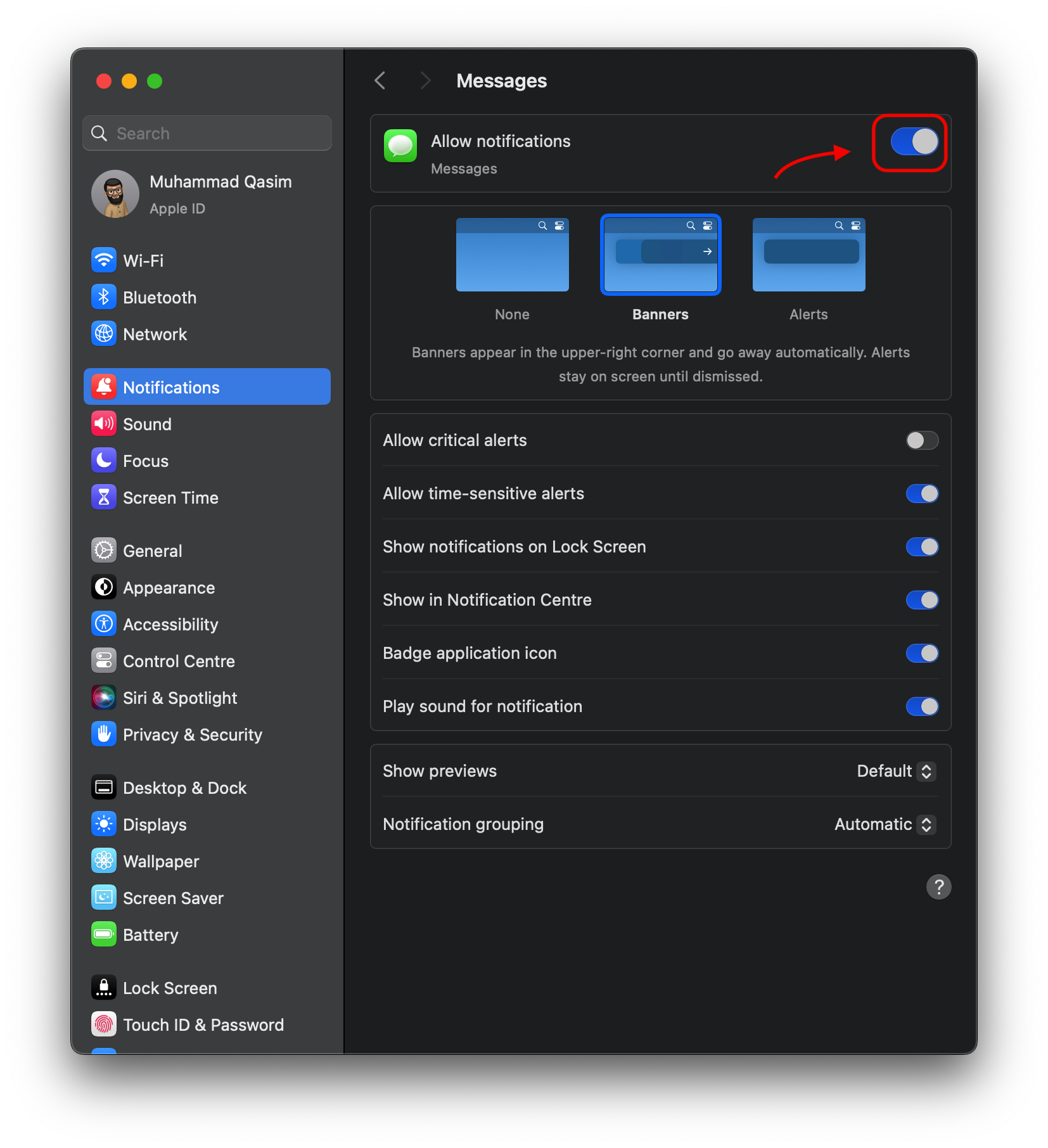This screenshot has width=1048, height=1148.
Task: Click the Focus moon icon
Action: tap(104, 461)
